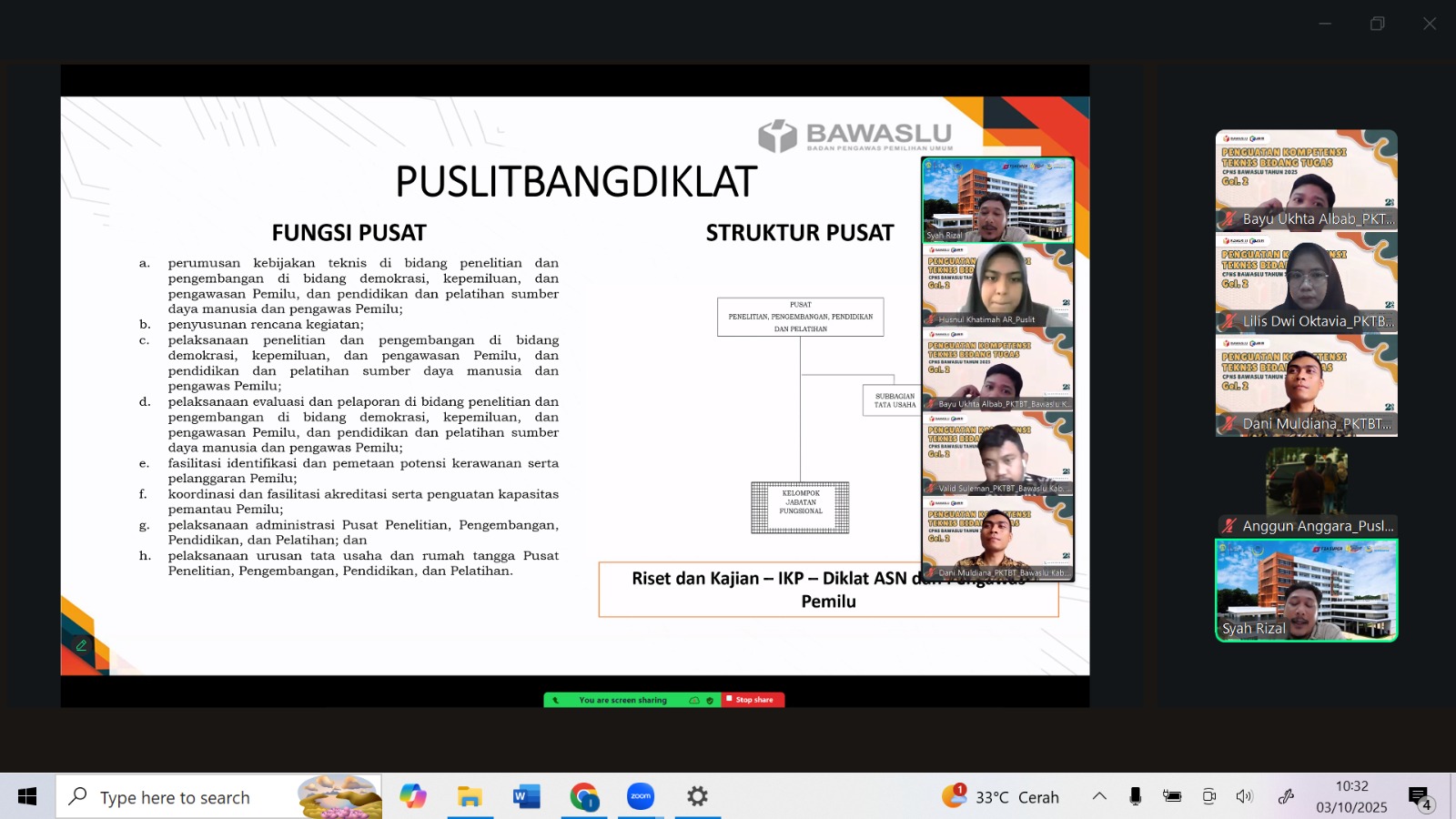The height and width of the screenshot is (819, 1456).
Task: Click the pencil annotate icon on slide
Action: pyautogui.click(x=81, y=645)
